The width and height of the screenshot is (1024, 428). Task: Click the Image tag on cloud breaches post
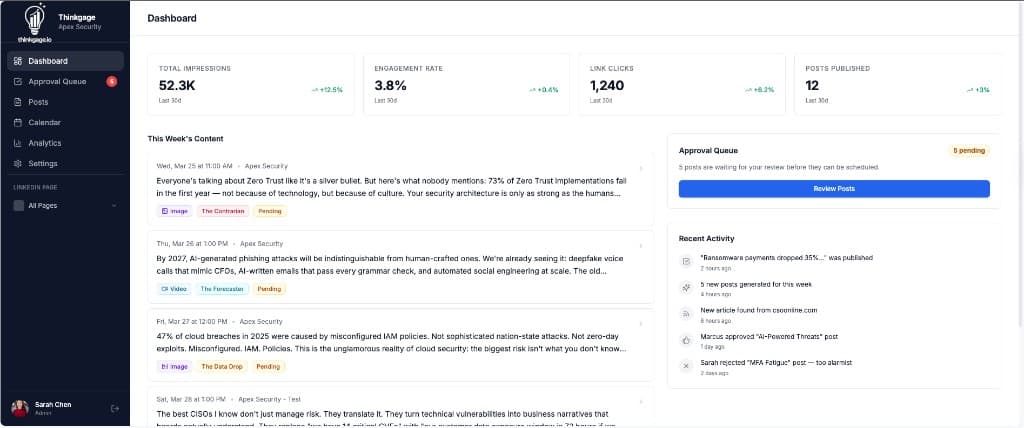[174, 367]
